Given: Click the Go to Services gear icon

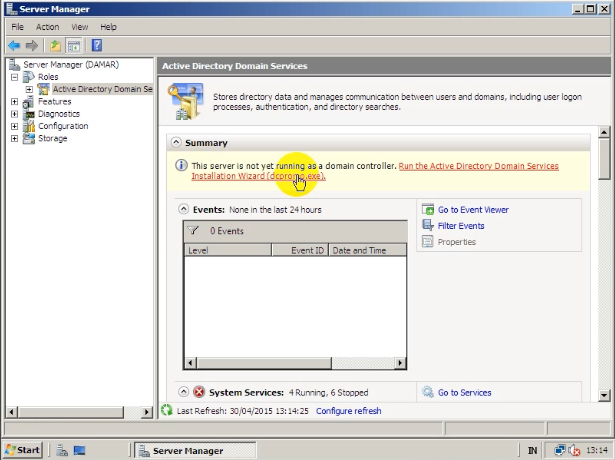Looking at the screenshot, I should click(428, 392).
